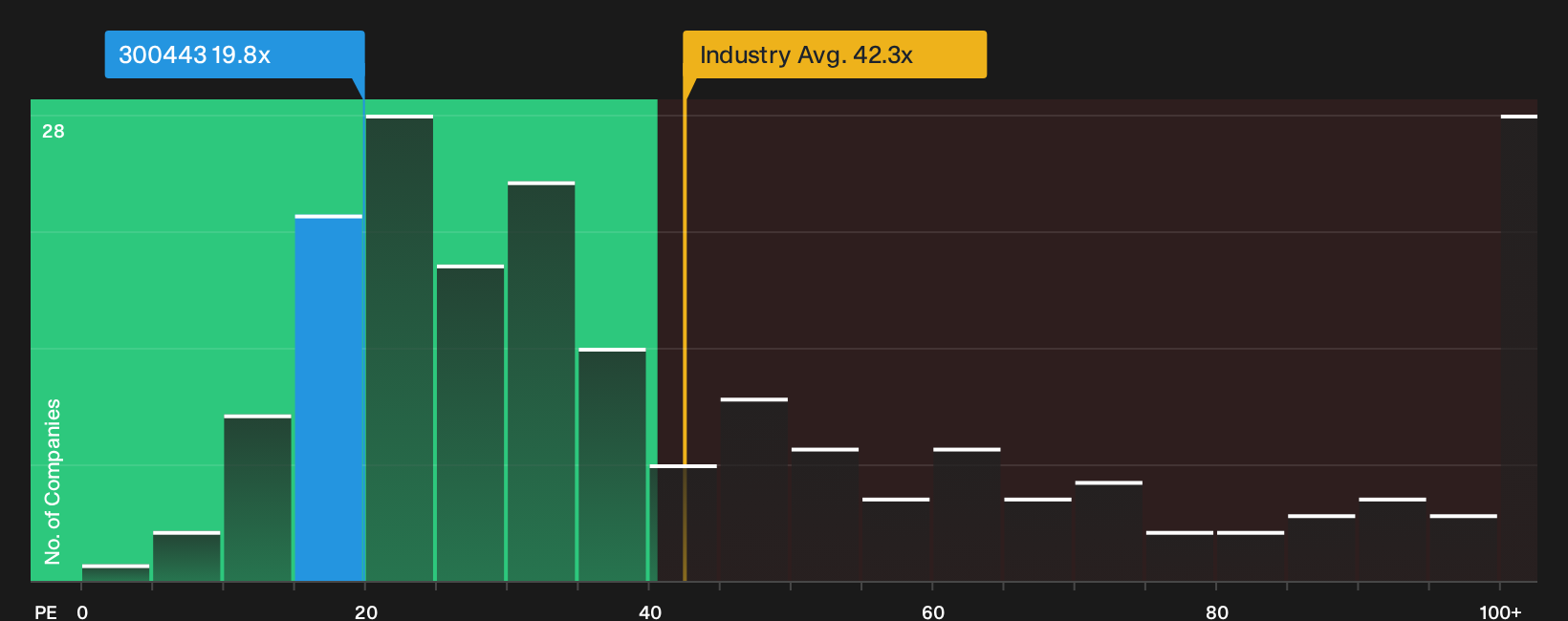Click the bar for PE 70-75
The image size is (1568, 621).
(x=1109, y=531)
